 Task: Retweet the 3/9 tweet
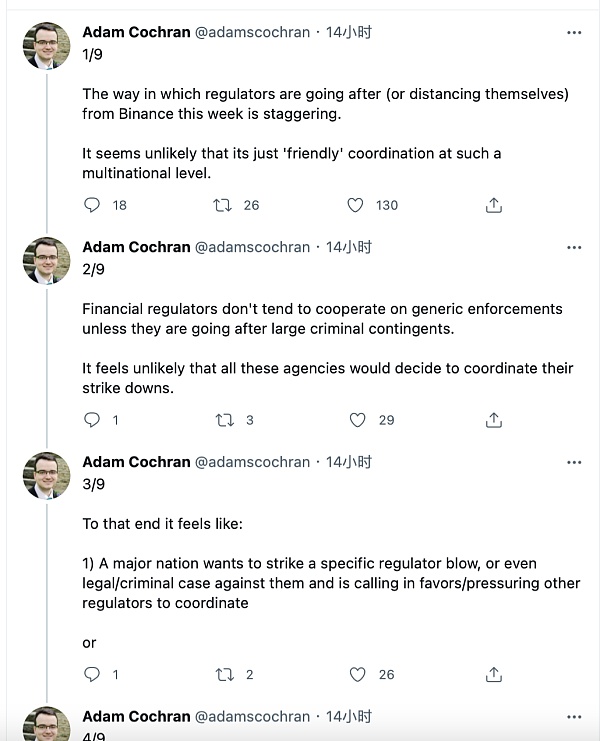click(x=225, y=675)
